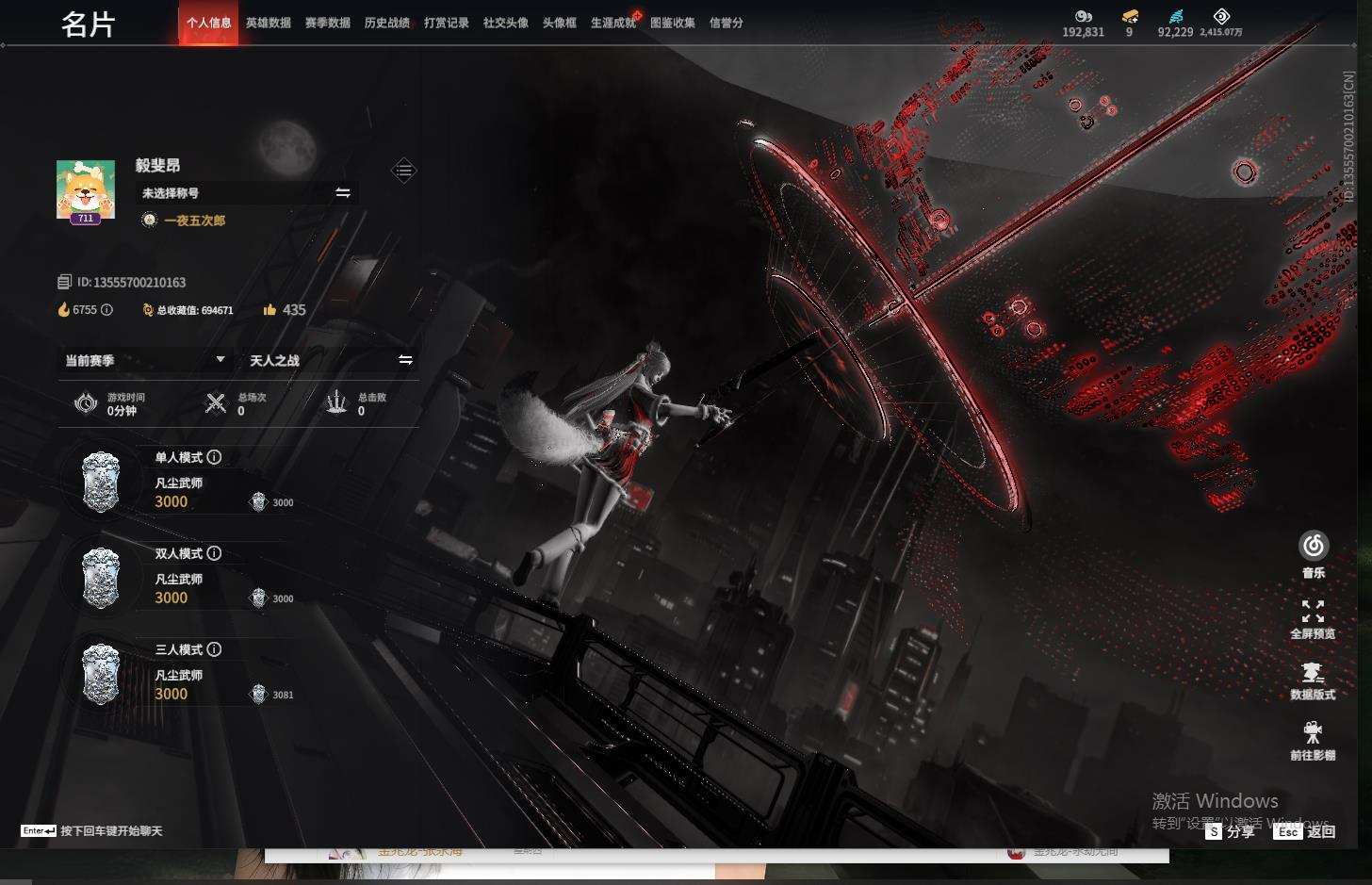Screen dimensions: 1372x885
Task: Click the 单人模式 rank badge
Action: [101, 482]
